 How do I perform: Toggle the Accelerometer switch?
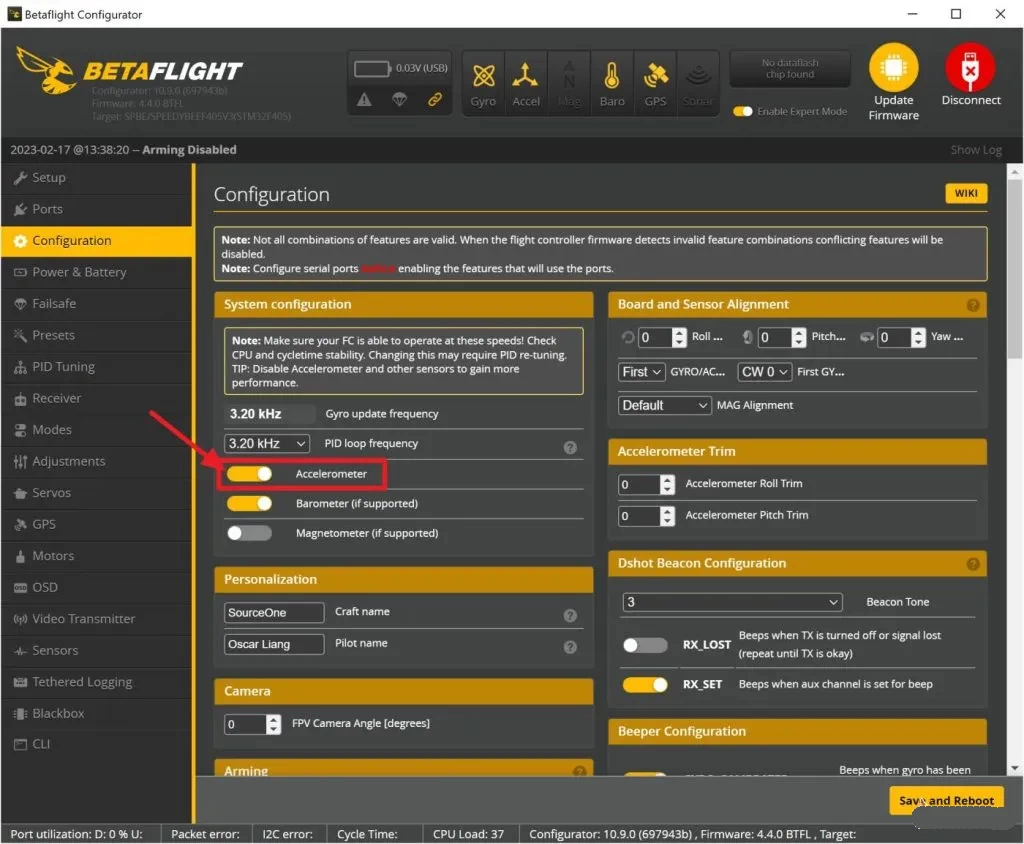(x=249, y=474)
